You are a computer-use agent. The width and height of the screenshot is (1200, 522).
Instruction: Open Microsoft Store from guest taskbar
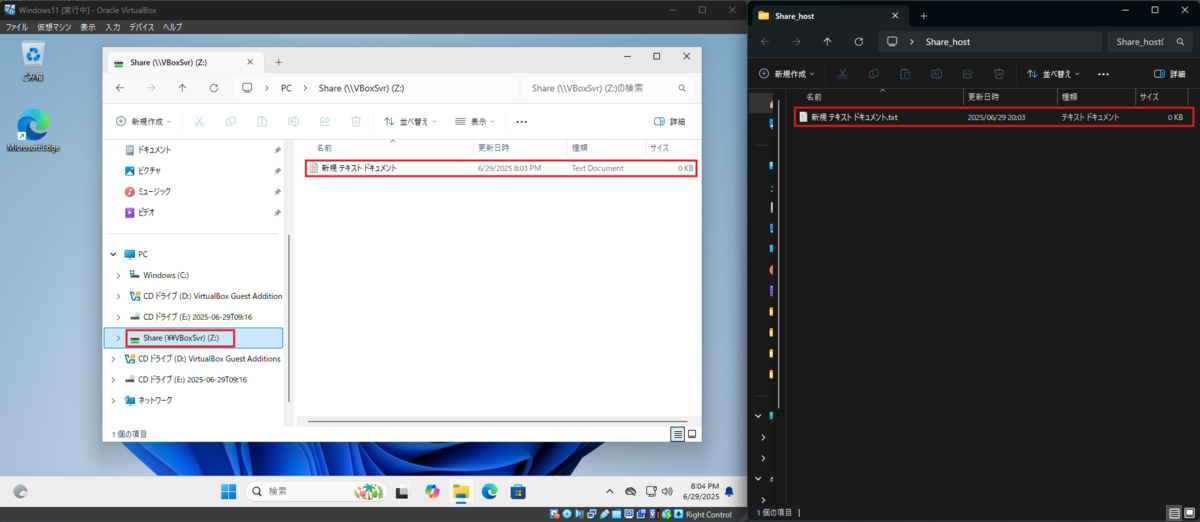tap(518, 491)
